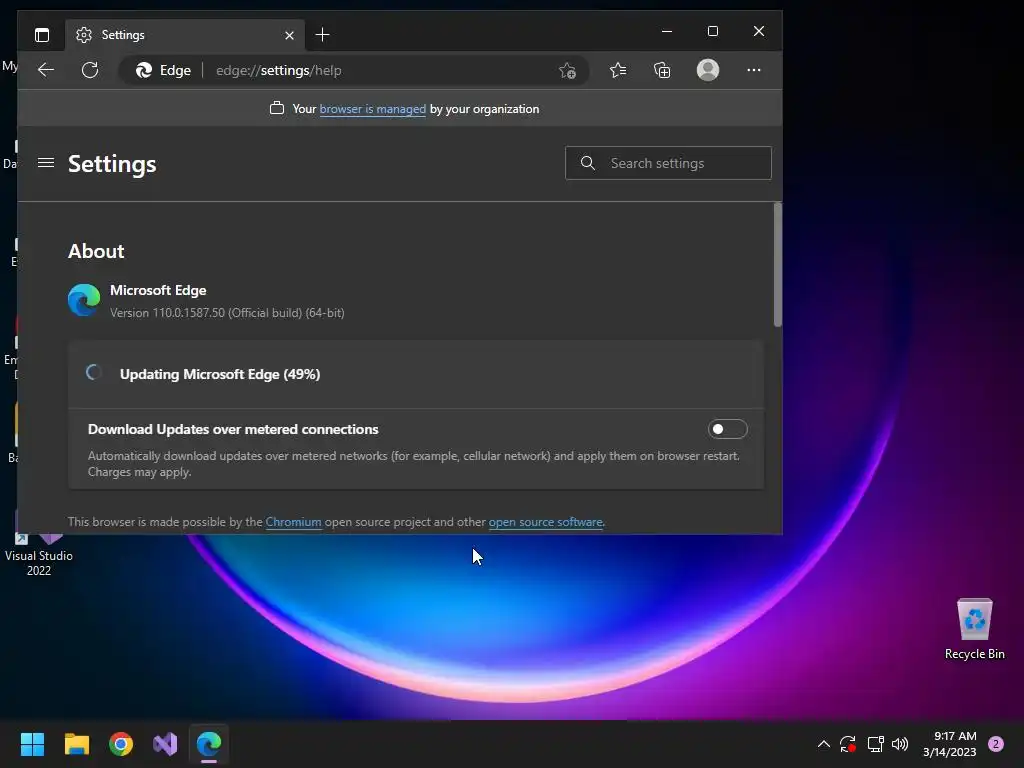Open a new tab with plus button
This screenshot has height=768, width=1024.
322,35
